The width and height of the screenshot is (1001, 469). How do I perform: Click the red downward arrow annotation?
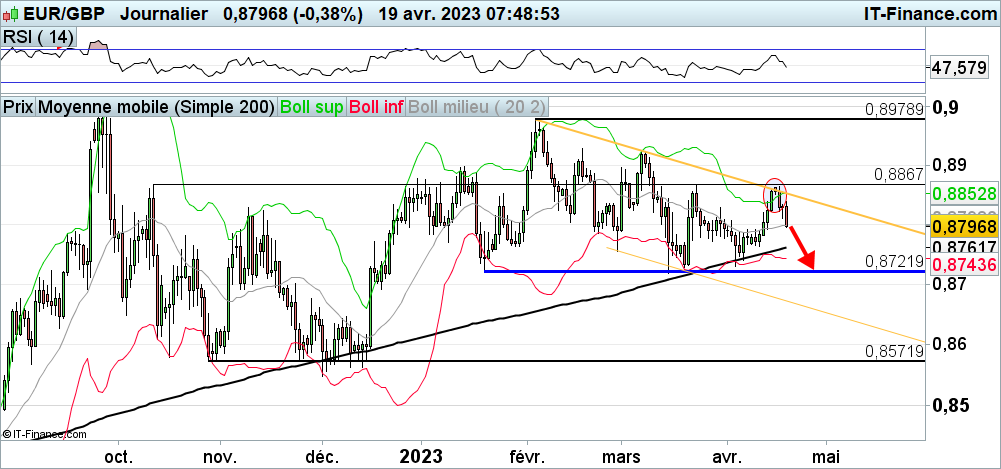(804, 248)
